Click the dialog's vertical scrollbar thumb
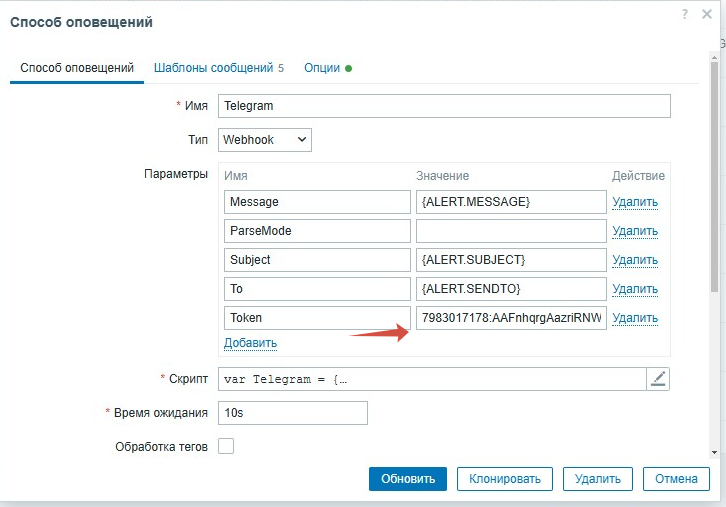Viewport: 726px width, 507px height. [x=714, y=176]
